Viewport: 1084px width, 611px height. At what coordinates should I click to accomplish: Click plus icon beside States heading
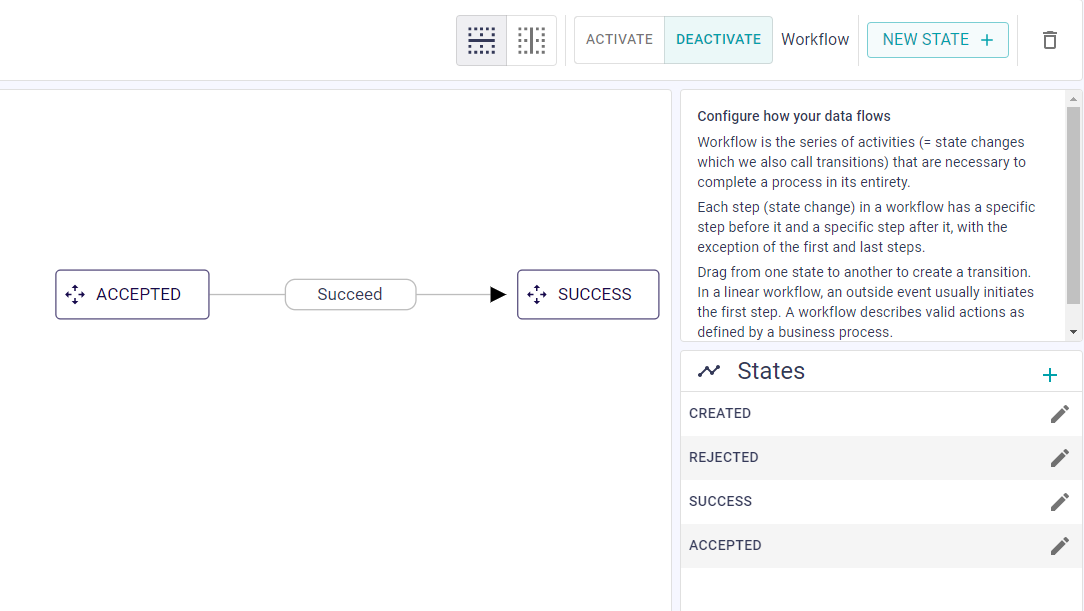[x=1049, y=375]
